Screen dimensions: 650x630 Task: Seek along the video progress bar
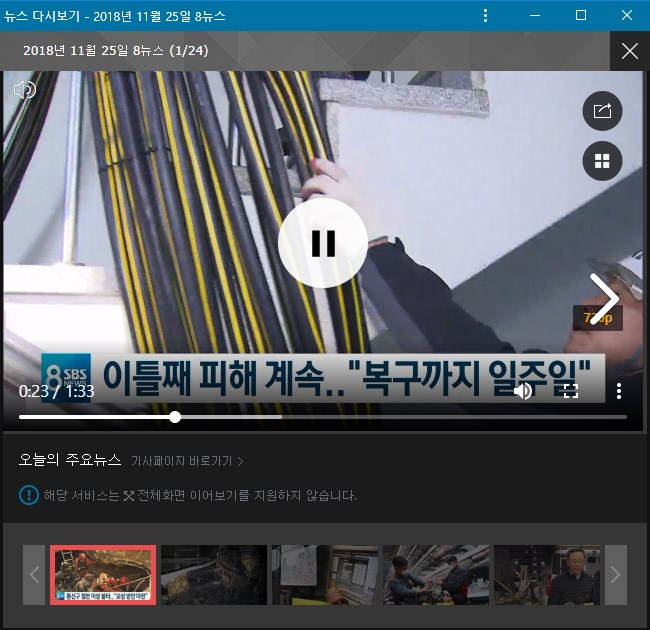point(323,417)
